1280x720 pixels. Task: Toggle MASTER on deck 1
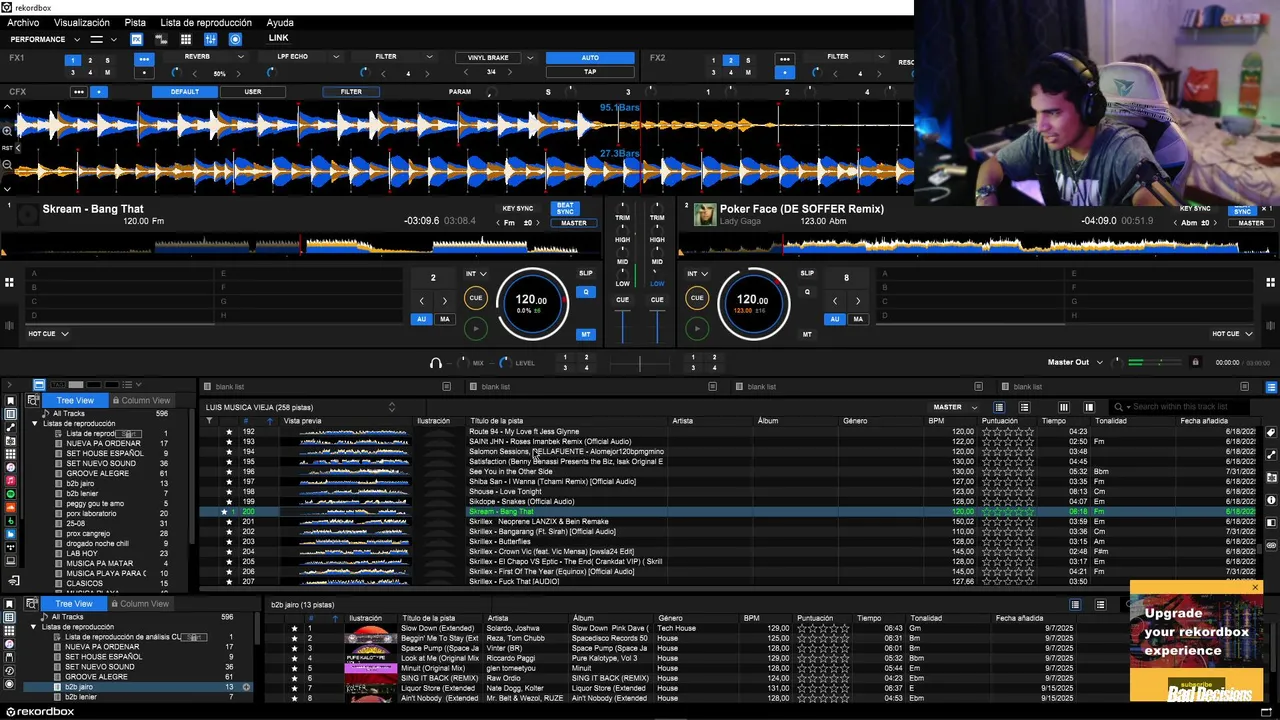pos(573,223)
